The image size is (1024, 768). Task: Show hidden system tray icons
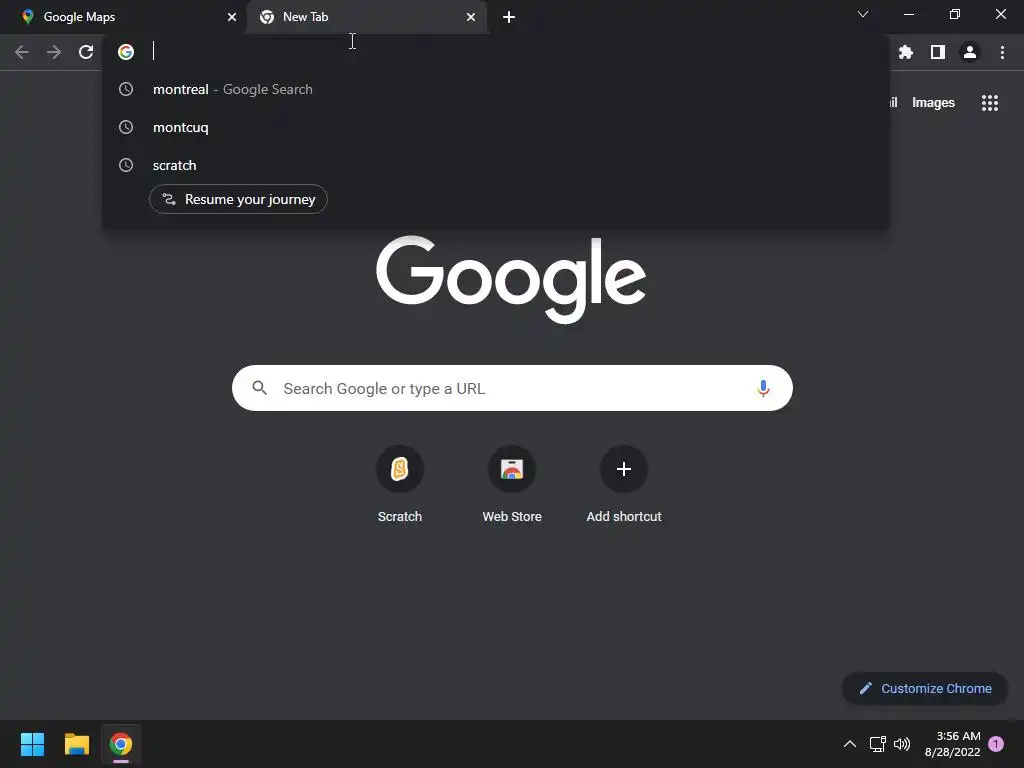pos(850,744)
